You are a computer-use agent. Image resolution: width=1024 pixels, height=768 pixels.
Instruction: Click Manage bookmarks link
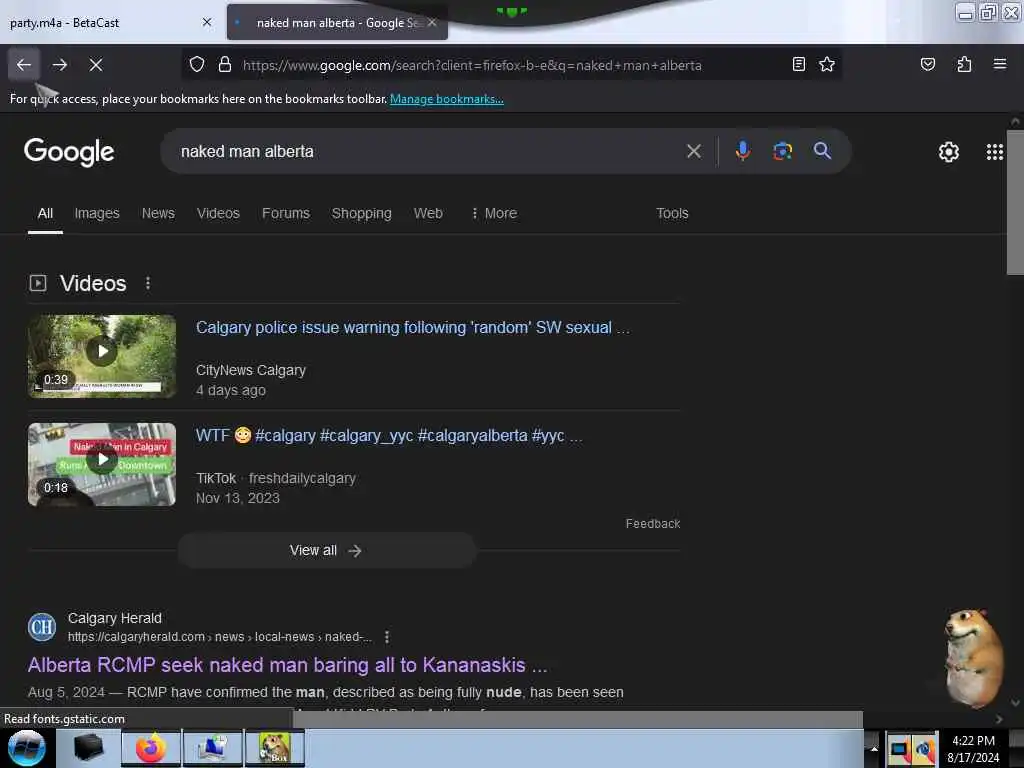tap(447, 99)
